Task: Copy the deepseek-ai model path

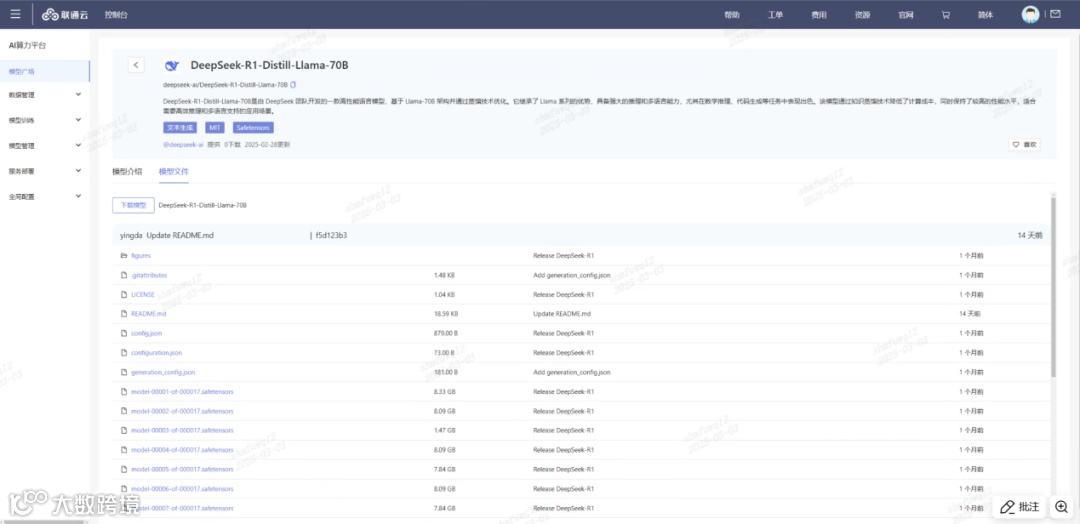Action: click(x=293, y=85)
